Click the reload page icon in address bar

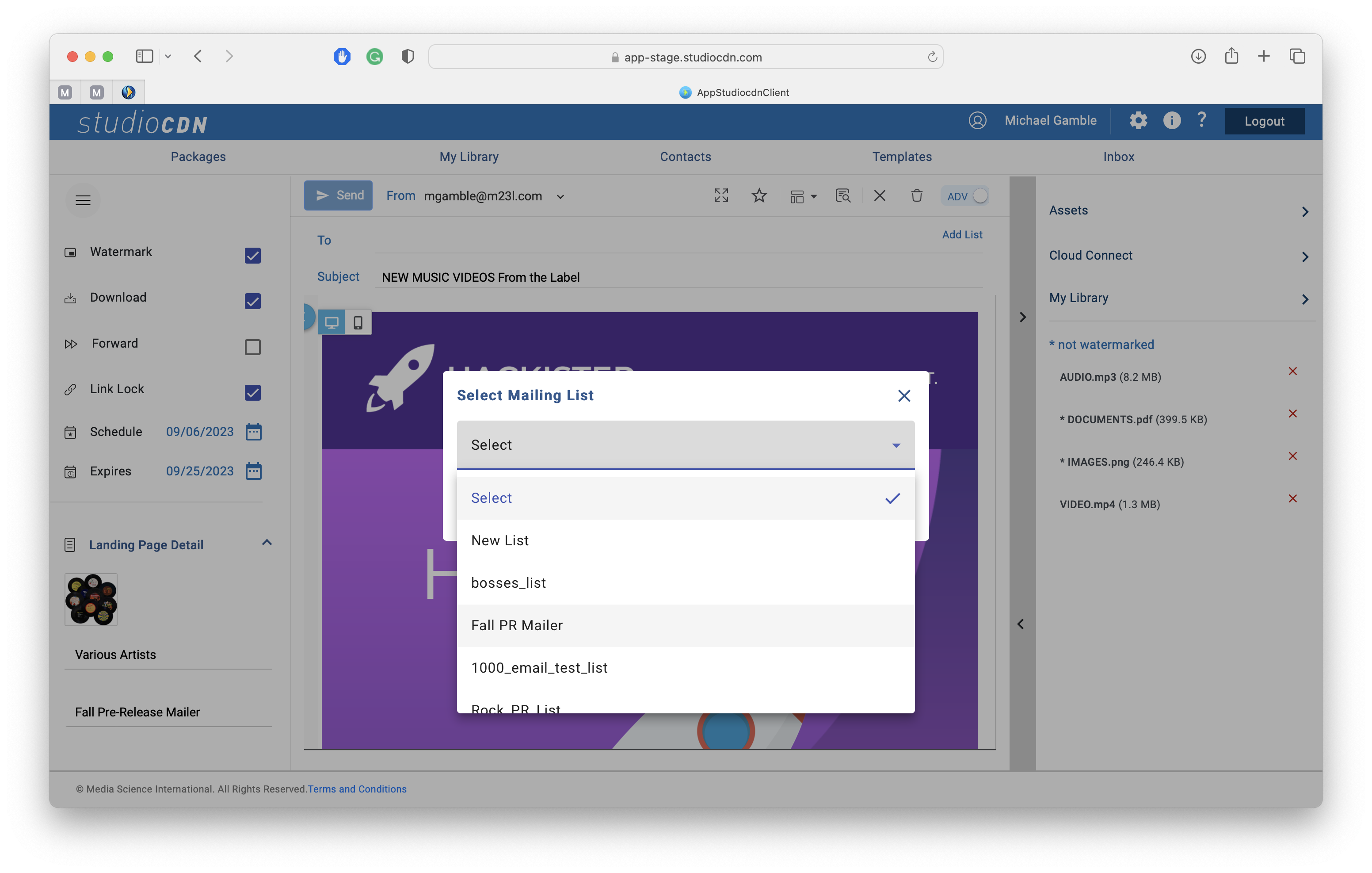(932, 57)
